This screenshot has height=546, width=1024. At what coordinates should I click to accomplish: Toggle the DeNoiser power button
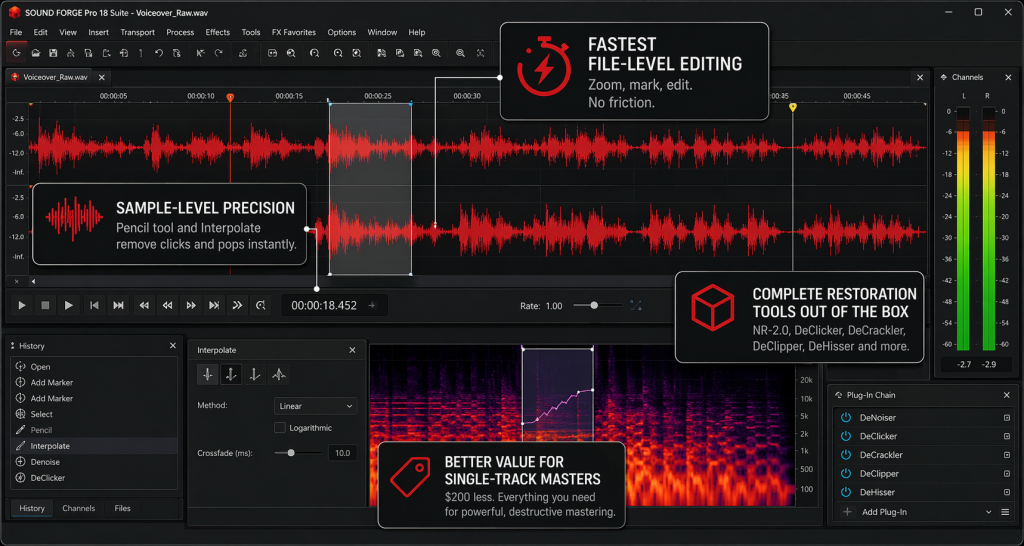[846, 417]
